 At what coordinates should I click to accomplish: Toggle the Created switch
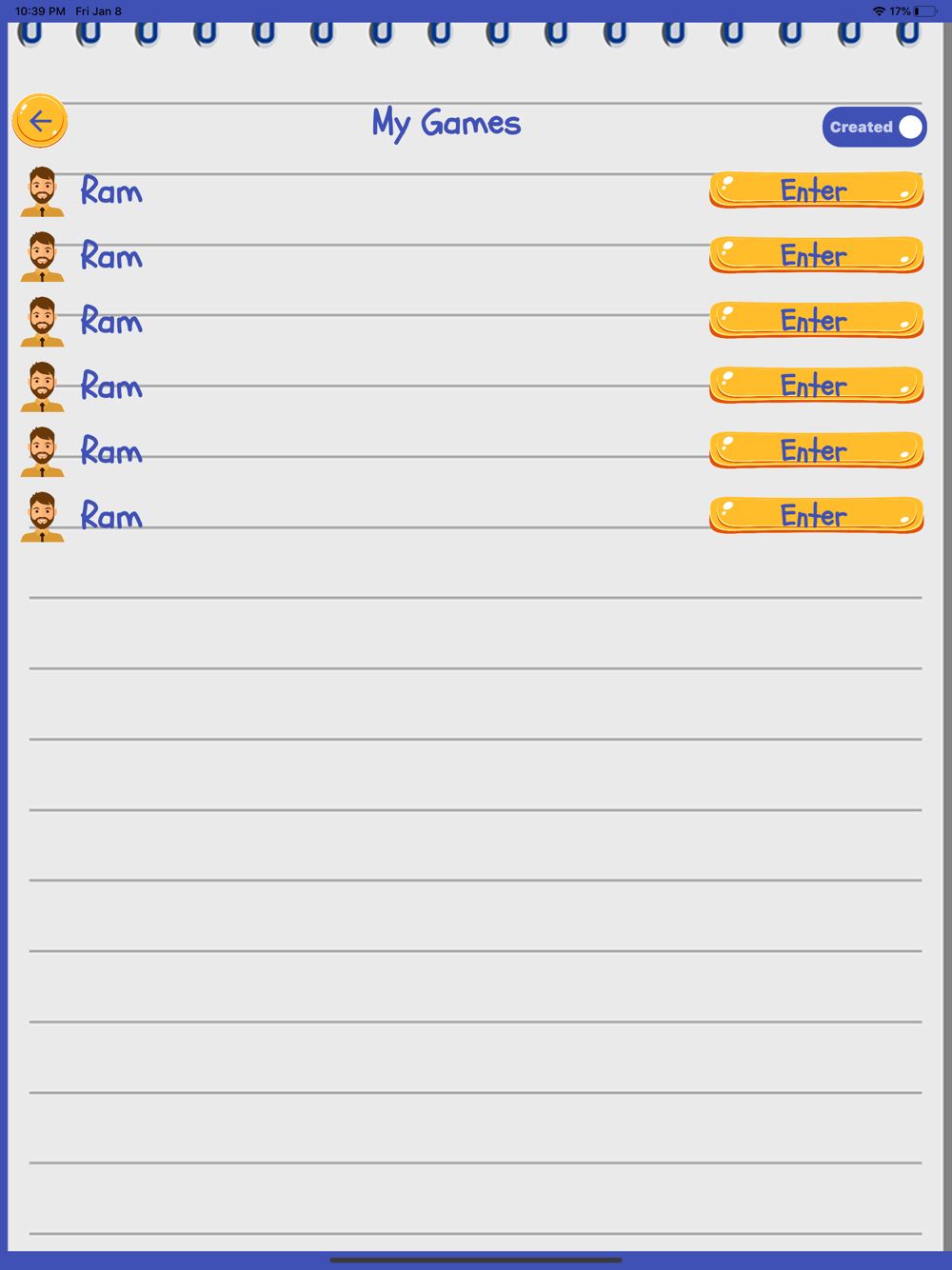tap(874, 127)
